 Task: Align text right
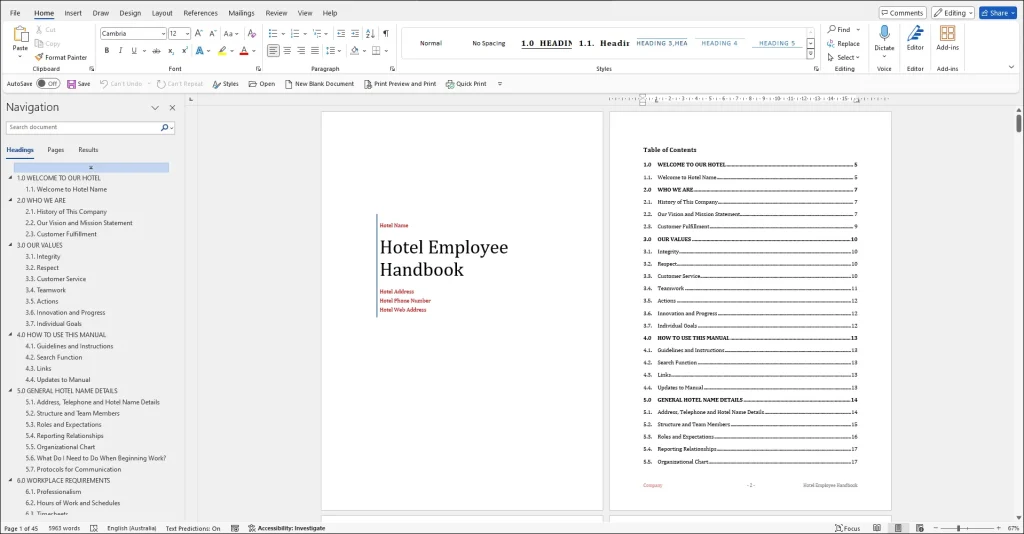[301, 50]
